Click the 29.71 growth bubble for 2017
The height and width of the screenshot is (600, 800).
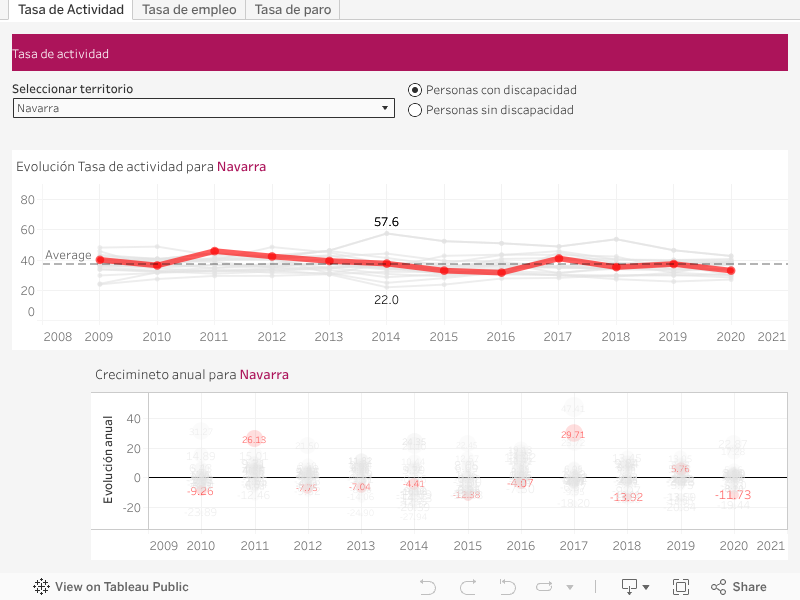(572, 434)
